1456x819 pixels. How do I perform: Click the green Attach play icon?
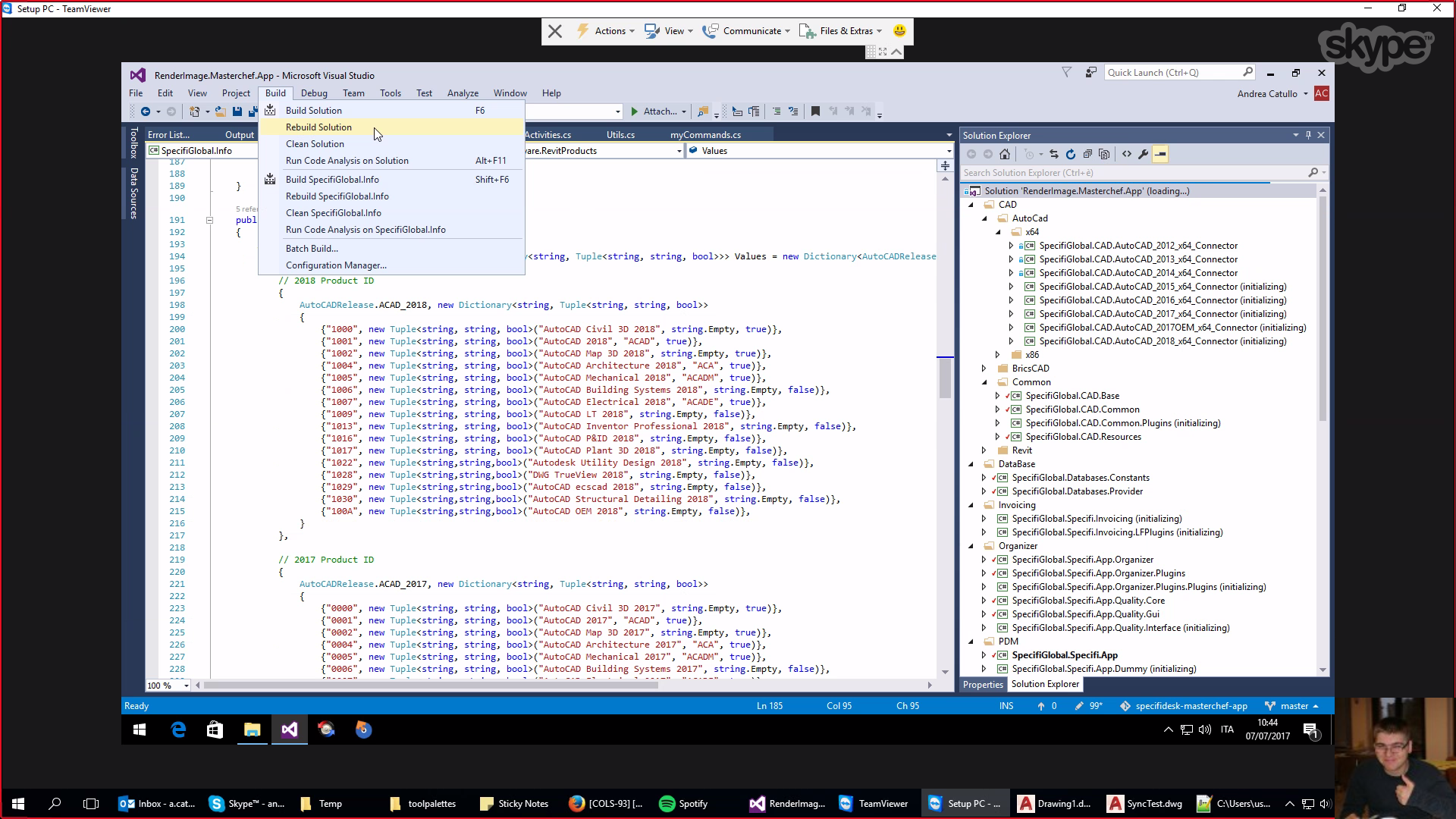pyautogui.click(x=635, y=111)
